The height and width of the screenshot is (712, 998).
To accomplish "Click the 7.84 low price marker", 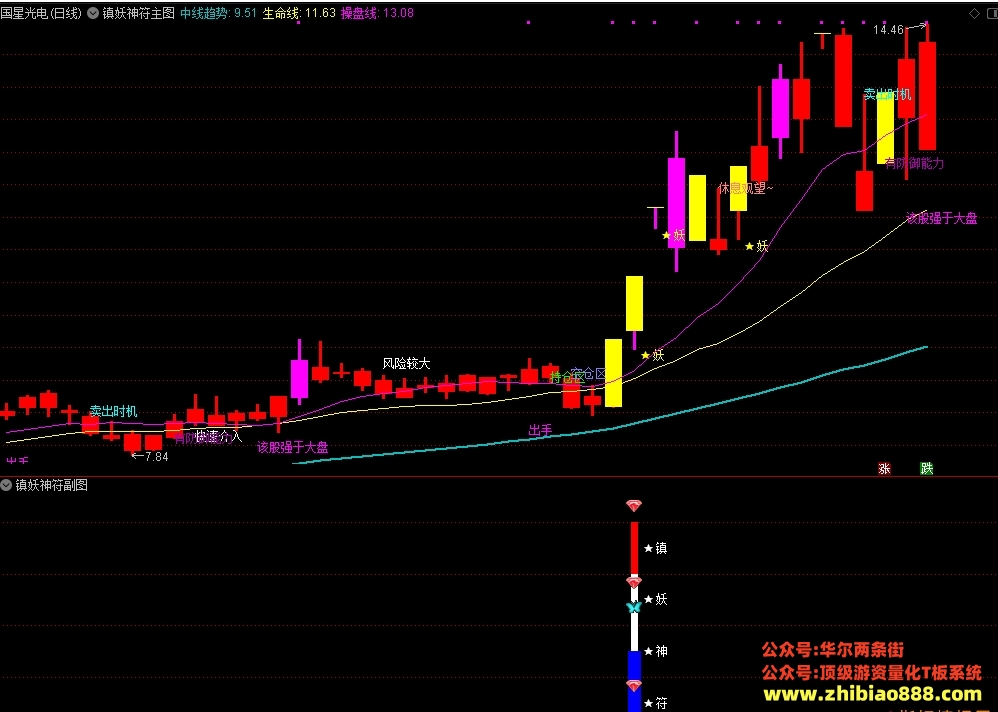I will coord(157,456).
